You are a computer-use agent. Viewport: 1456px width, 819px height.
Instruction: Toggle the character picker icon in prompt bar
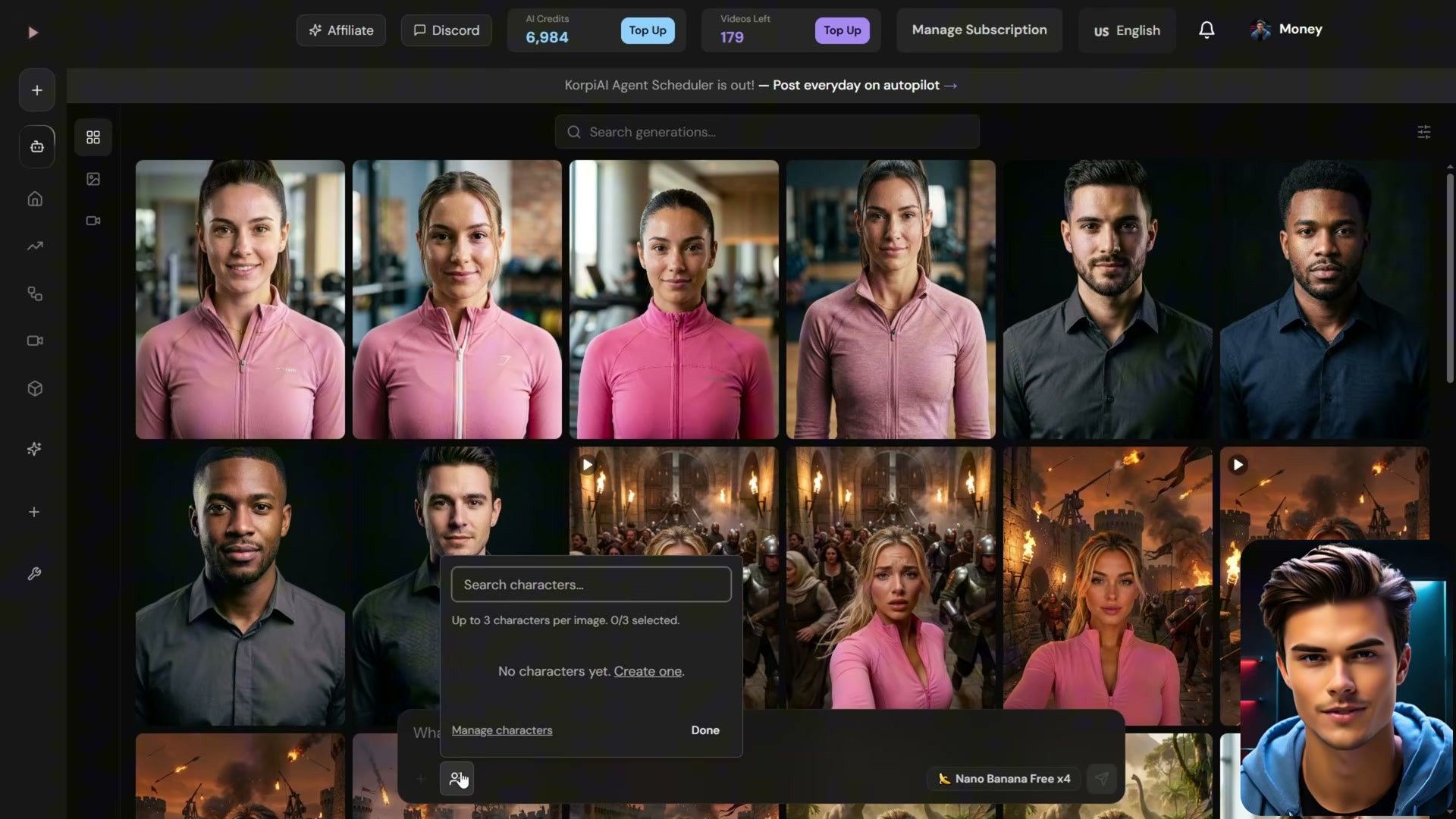pos(457,779)
